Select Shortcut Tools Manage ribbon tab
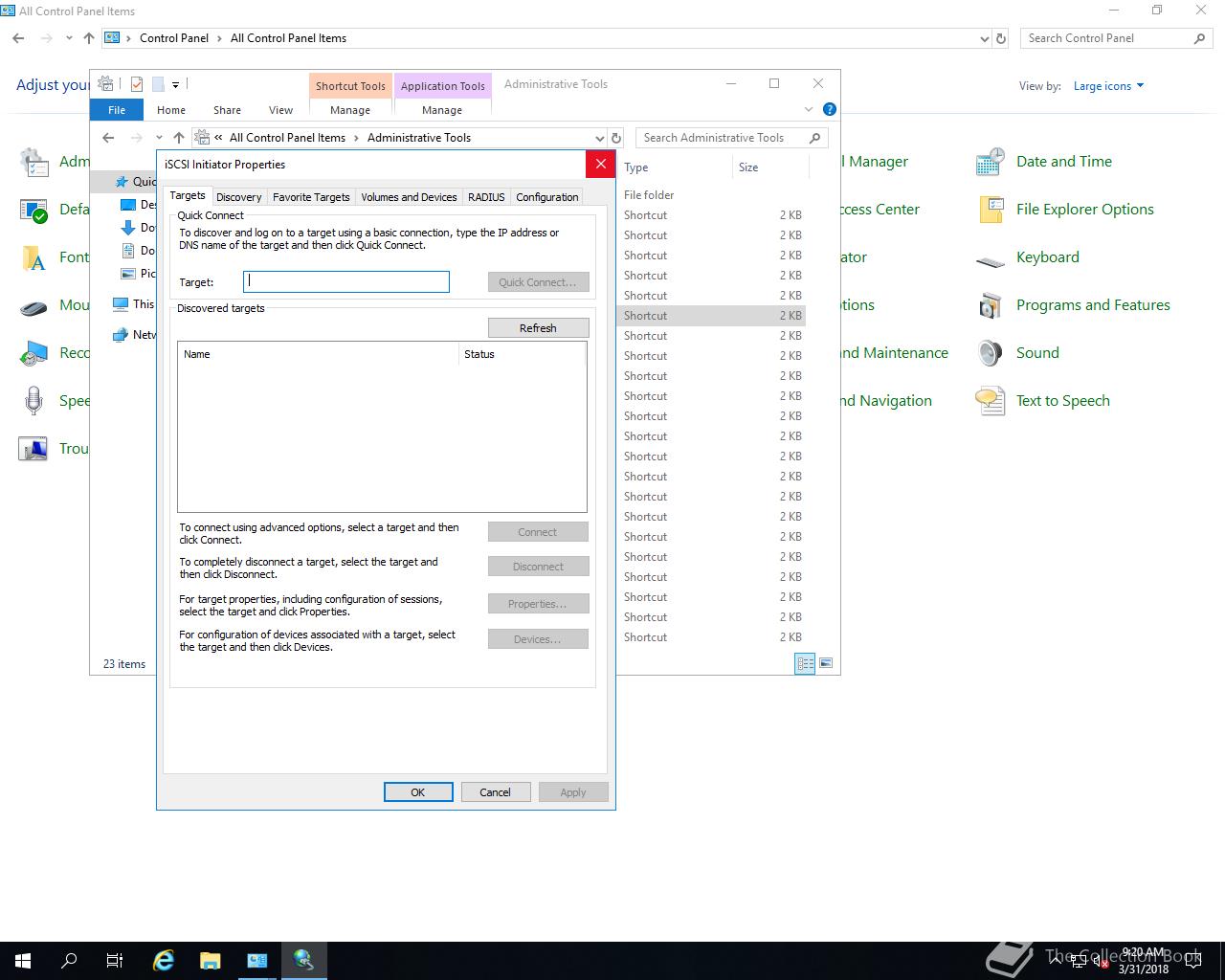Image resolution: width=1225 pixels, height=980 pixels. [x=350, y=110]
